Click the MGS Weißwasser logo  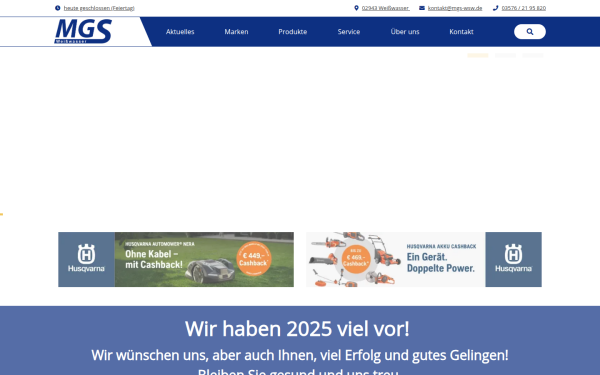coord(83,31)
